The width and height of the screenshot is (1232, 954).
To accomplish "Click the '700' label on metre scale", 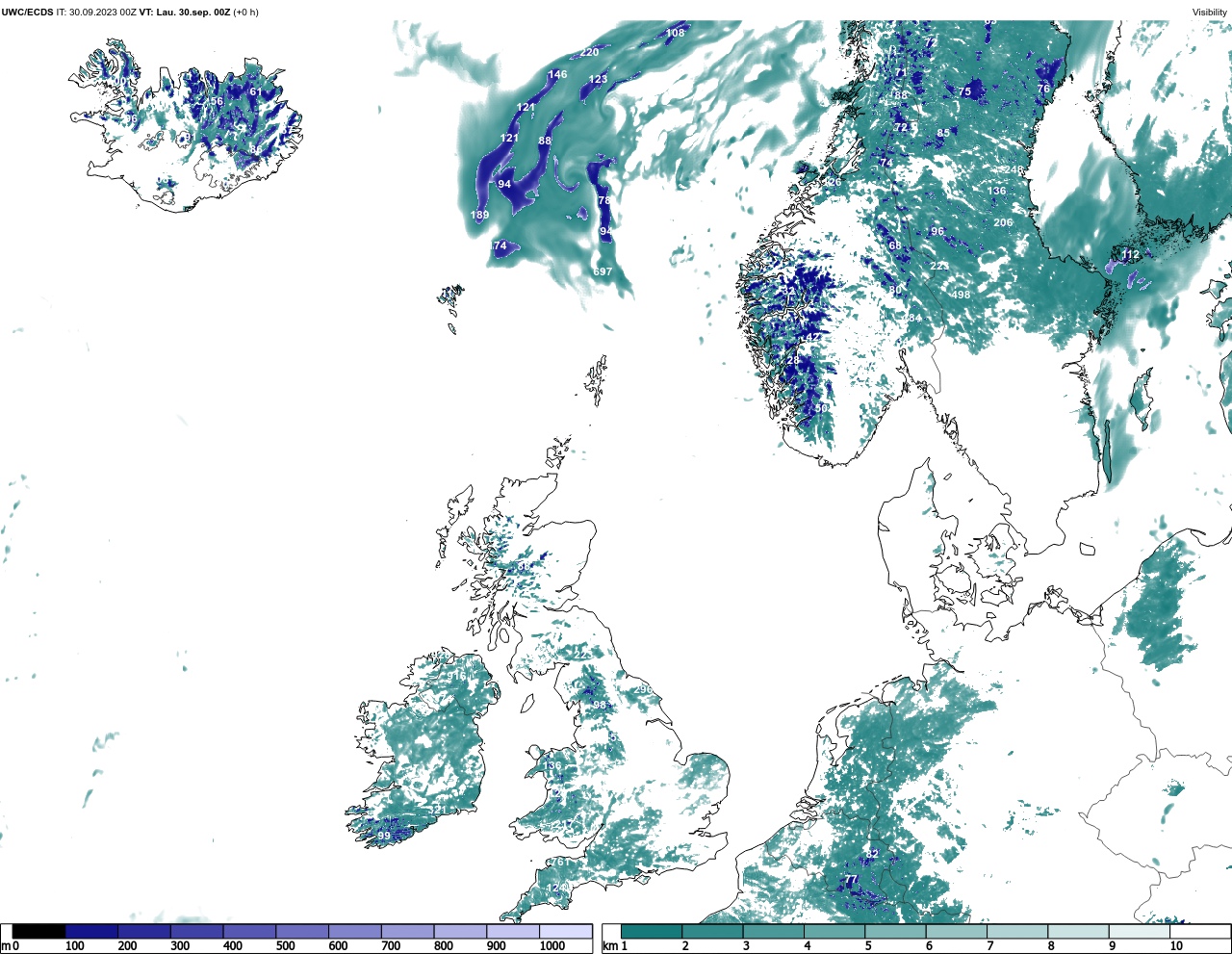I will click(x=391, y=946).
